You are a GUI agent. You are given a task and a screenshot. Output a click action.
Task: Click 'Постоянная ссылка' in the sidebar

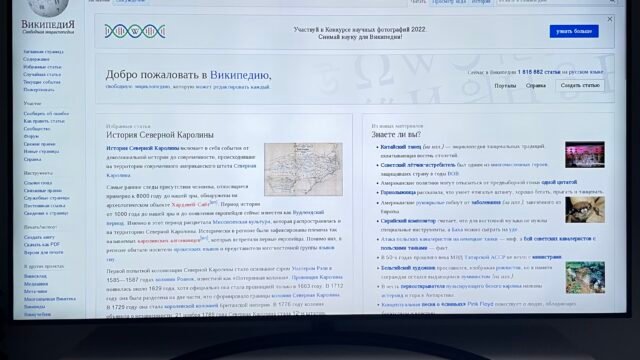point(44,206)
